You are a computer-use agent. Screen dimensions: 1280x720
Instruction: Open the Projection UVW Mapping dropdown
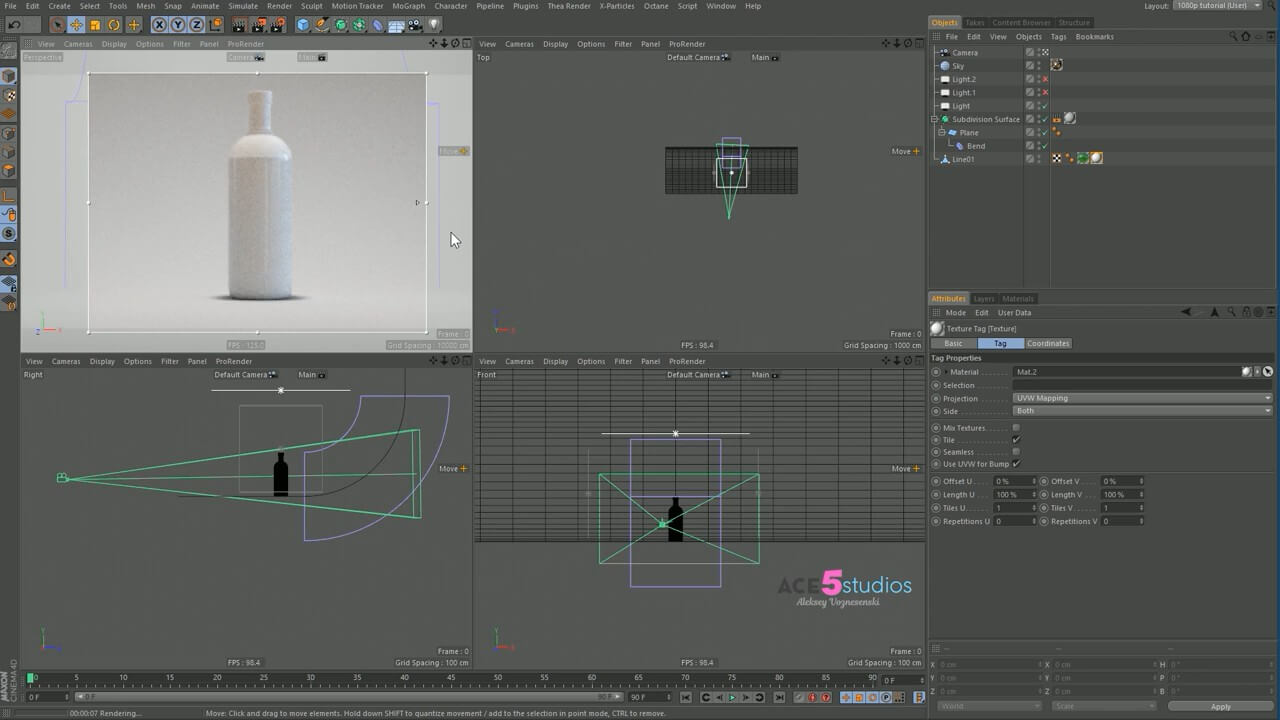pos(1141,398)
